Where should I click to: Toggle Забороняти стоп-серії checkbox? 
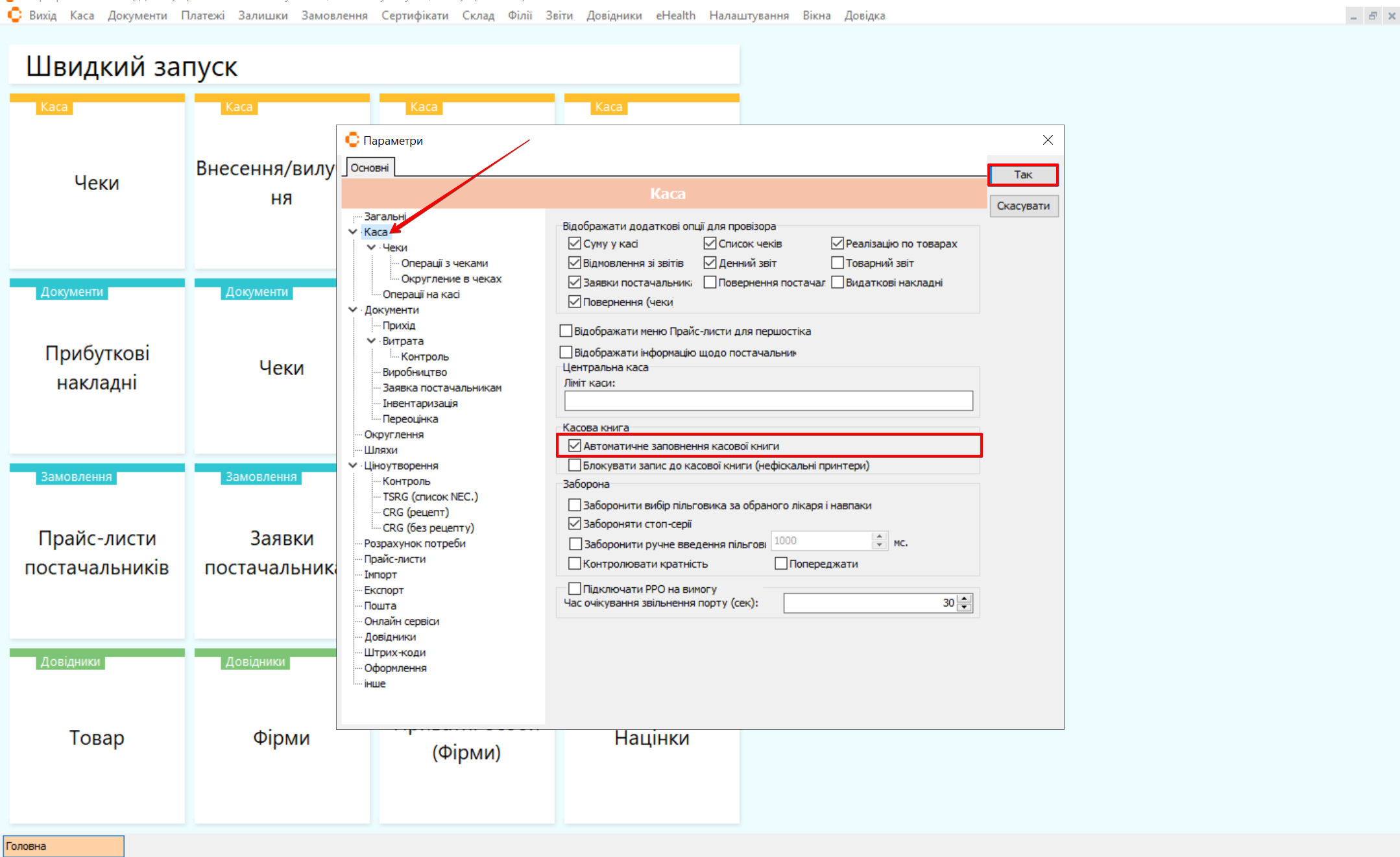(x=574, y=524)
